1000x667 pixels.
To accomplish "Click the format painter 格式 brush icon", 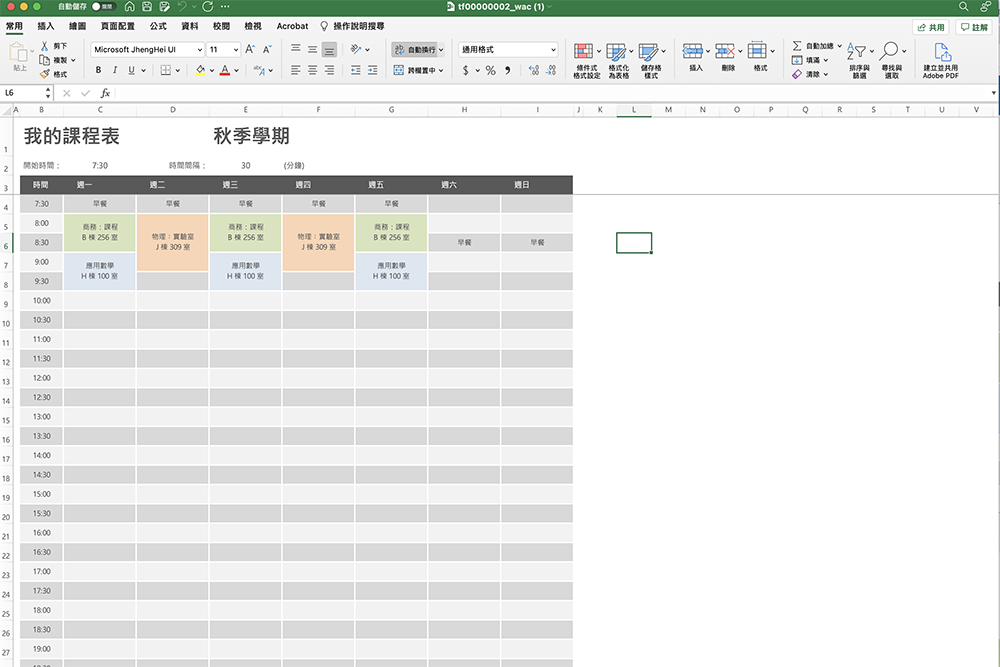I will click(x=45, y=74).
